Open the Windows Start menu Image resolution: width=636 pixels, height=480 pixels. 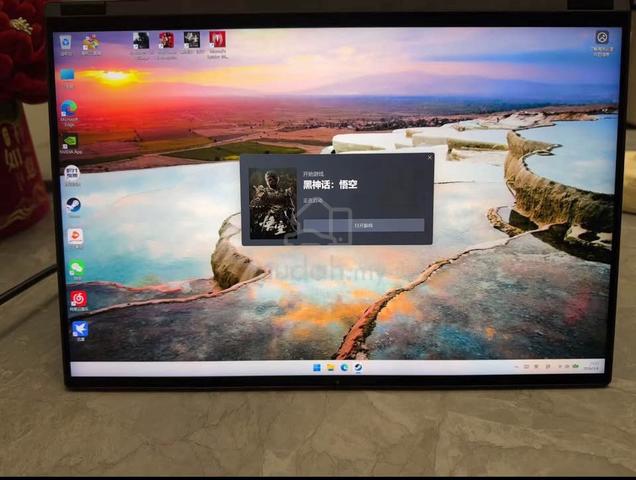click(x=317, y=368)
